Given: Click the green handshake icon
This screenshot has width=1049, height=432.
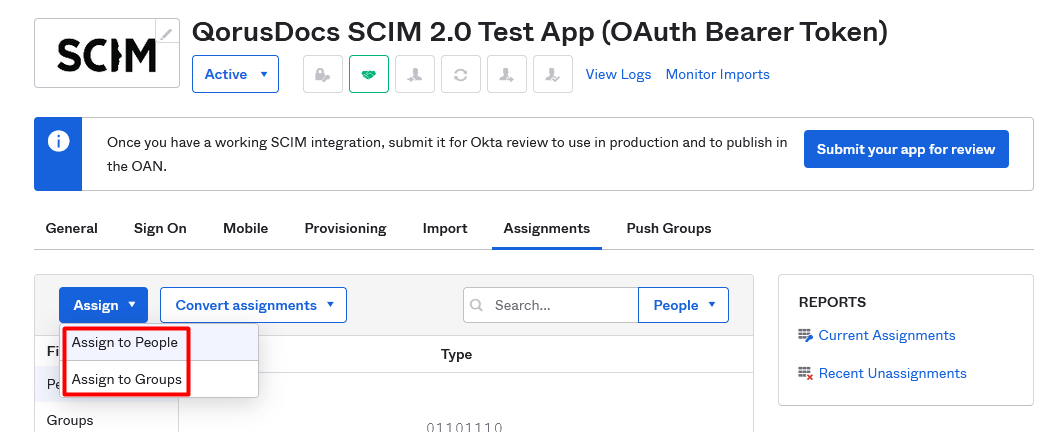Looking at the screenshot, I should pyautogui.click(x=369, y=74).
